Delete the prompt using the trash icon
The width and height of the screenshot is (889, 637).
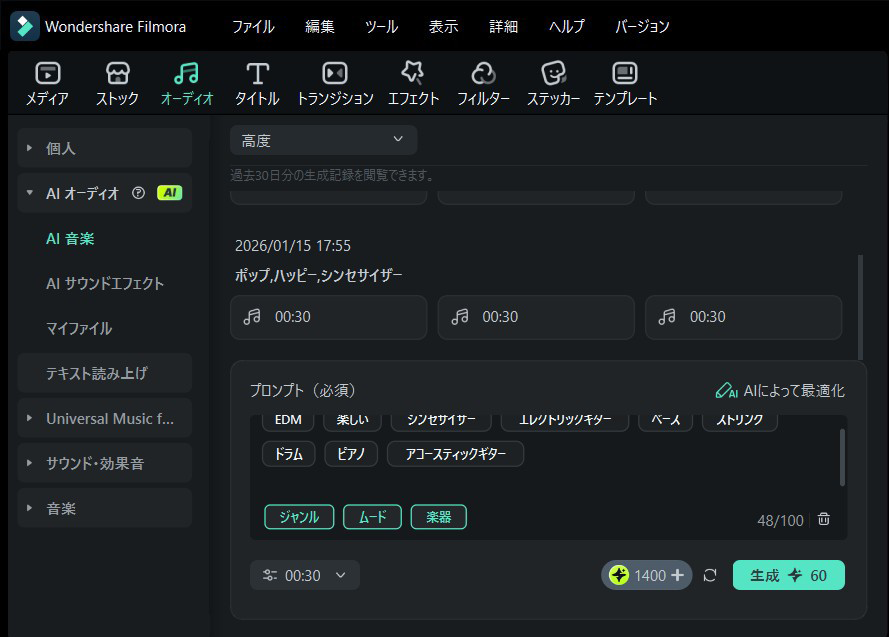pos(823,518)
